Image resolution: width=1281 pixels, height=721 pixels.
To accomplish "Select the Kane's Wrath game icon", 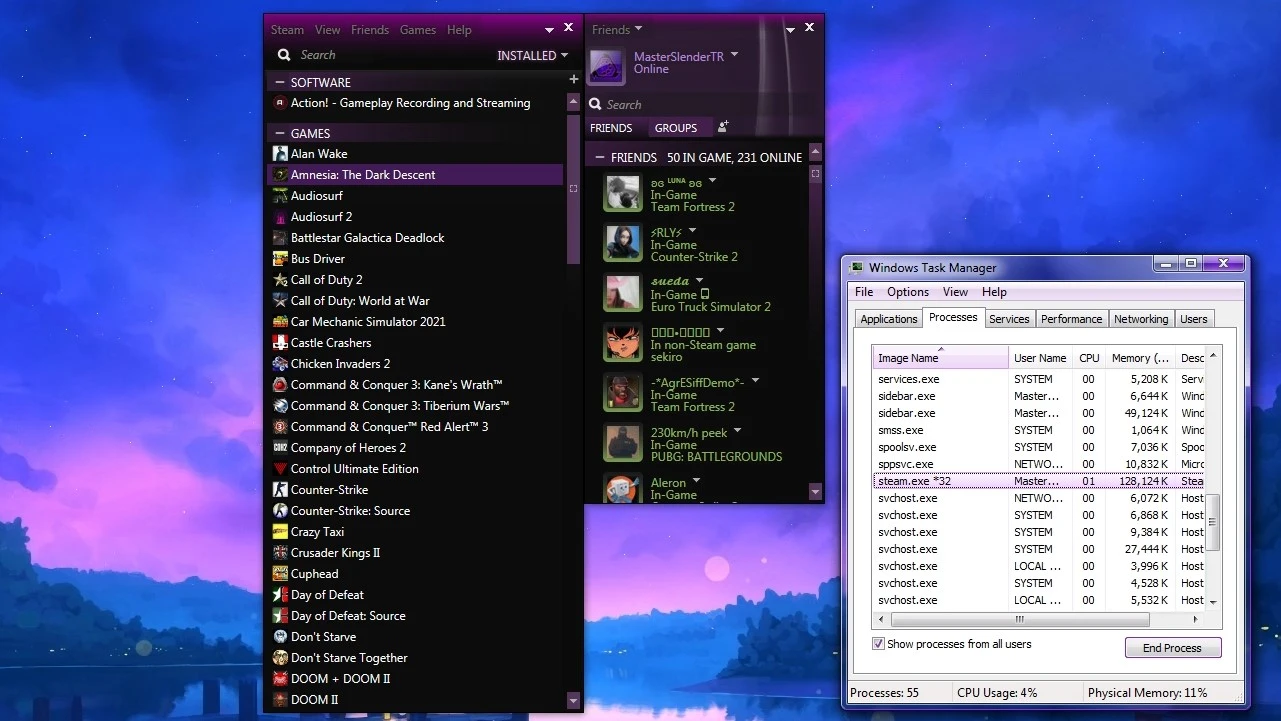I will coord(280,385).
